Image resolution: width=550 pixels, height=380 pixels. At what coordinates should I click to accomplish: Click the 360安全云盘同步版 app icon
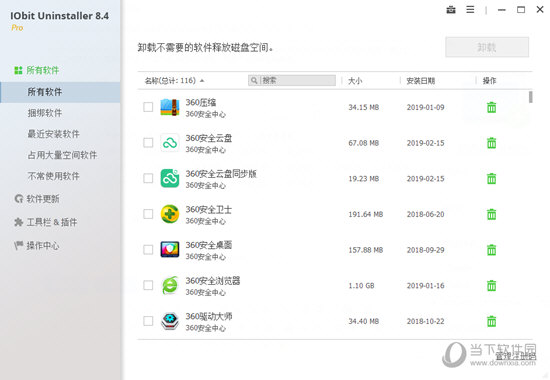(170, 178)
